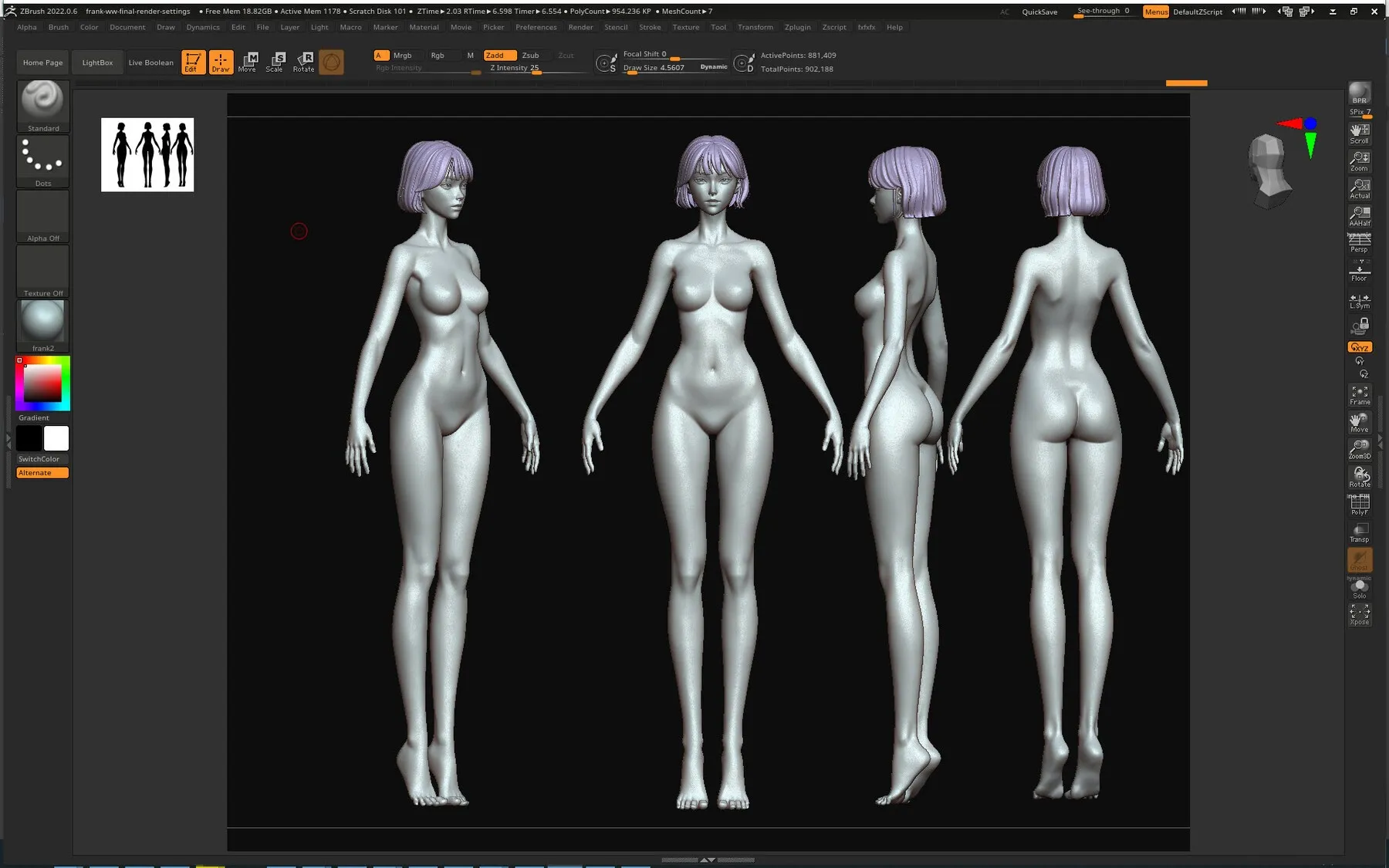
Task: Click the Frame view icon
Action: point(1359,395)
